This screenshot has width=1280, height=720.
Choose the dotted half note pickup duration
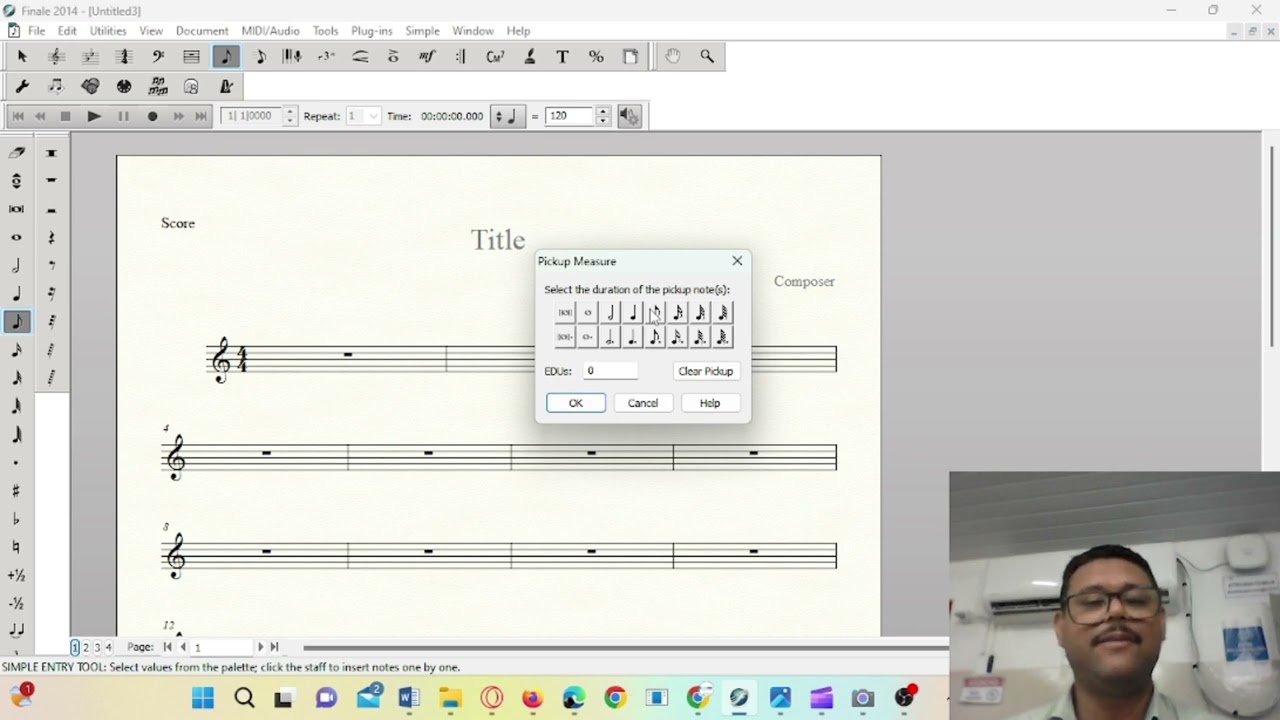(610, 337)
